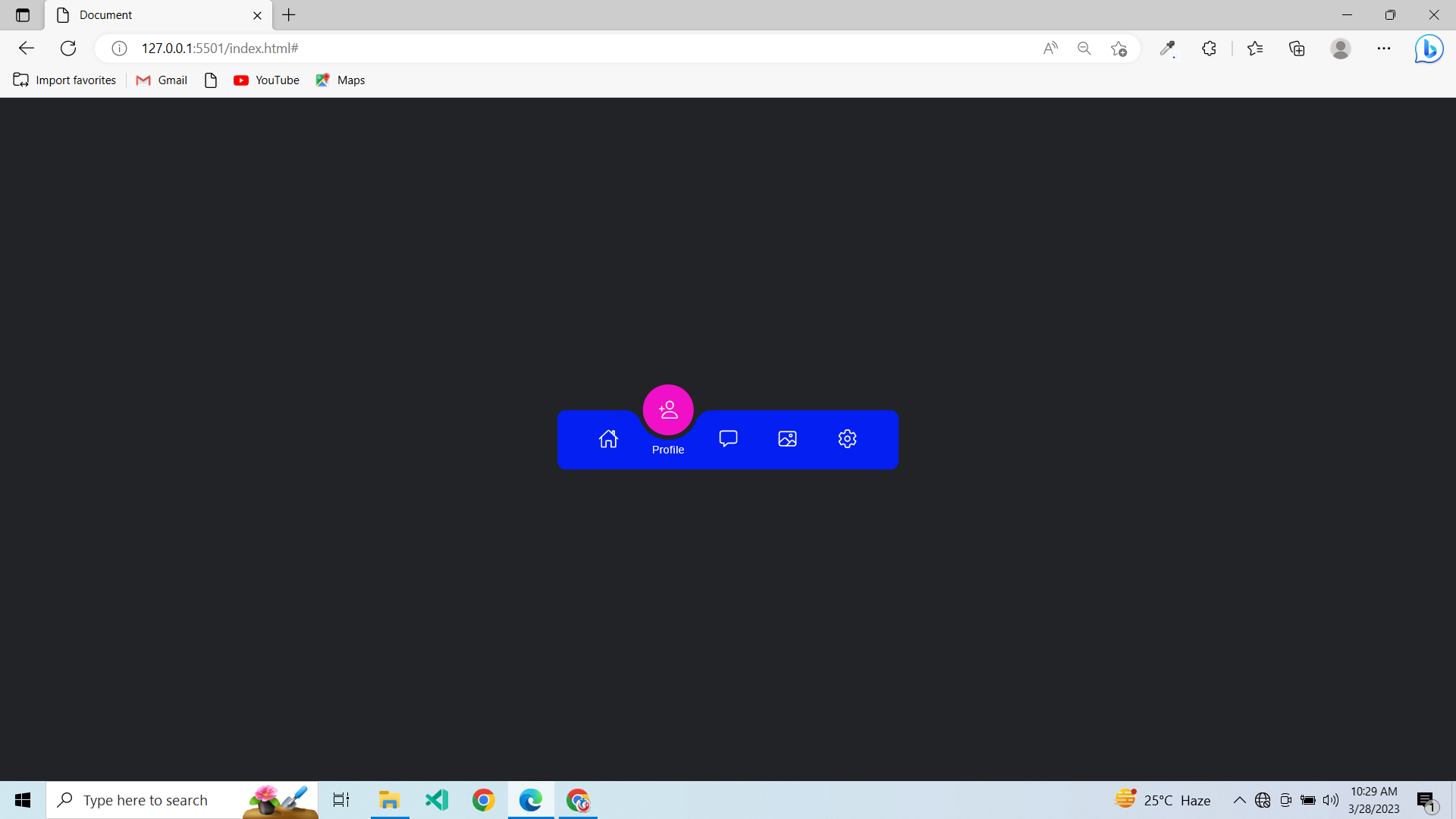Screen dimensions: 1456x819
Task: Click the Extensions icon in the browser toolbar
Action: 1209,48
